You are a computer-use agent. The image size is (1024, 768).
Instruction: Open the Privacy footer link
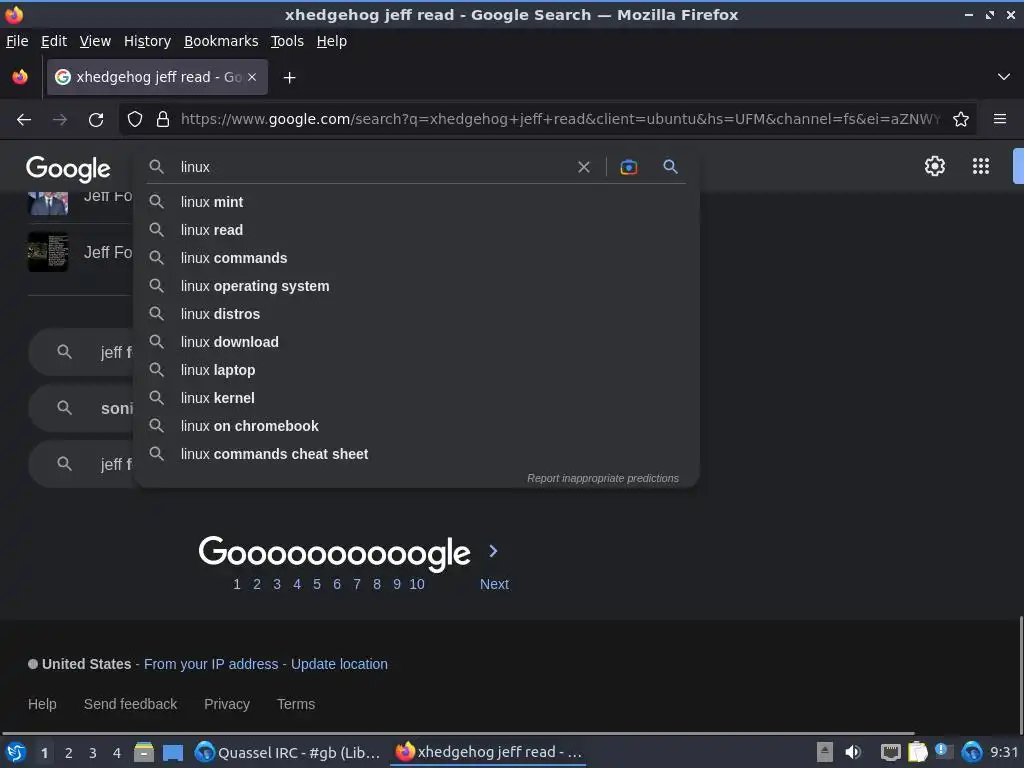click(227, 704)
